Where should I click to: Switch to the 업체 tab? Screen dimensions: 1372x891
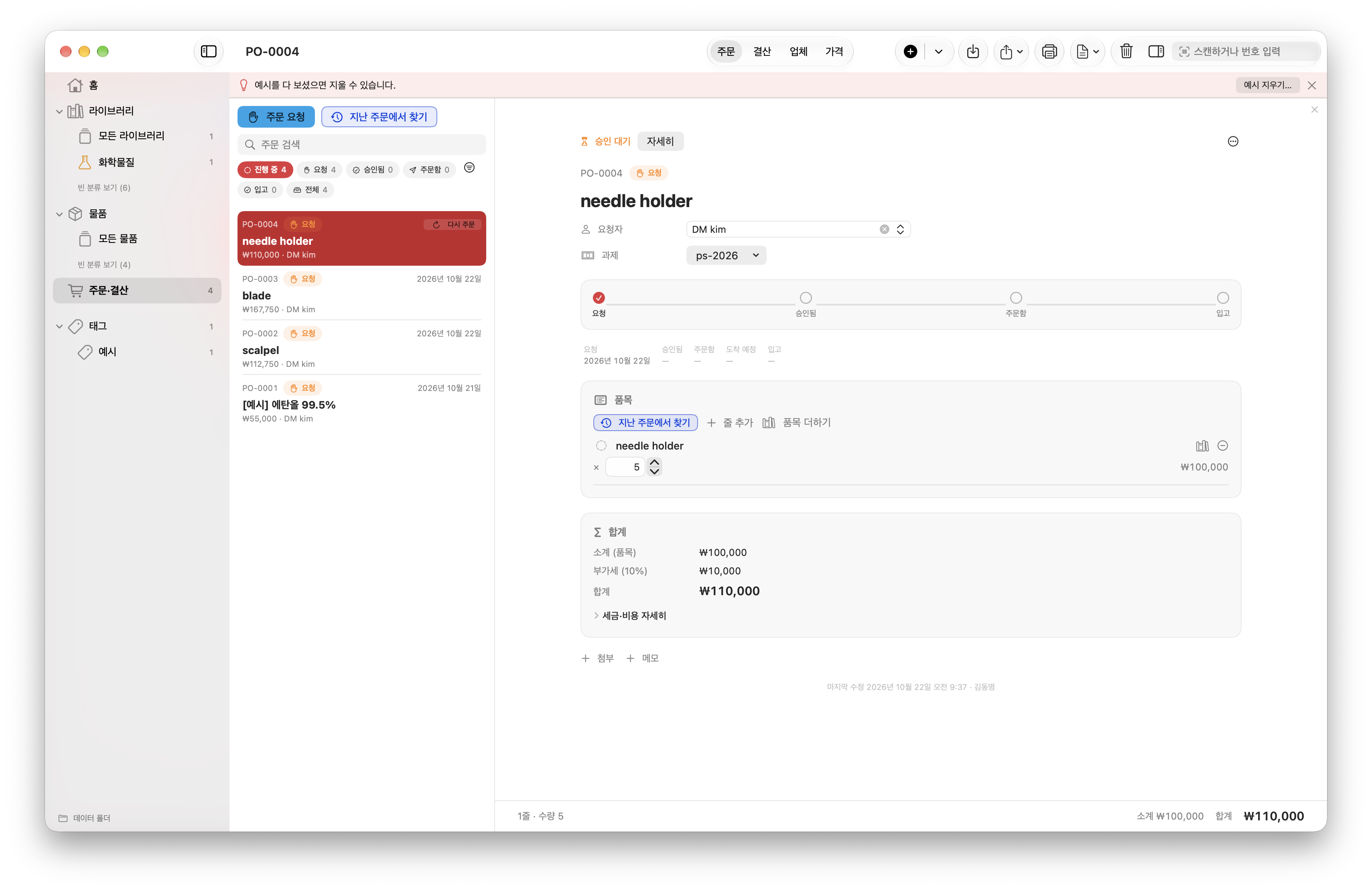[x=798, y=51]
